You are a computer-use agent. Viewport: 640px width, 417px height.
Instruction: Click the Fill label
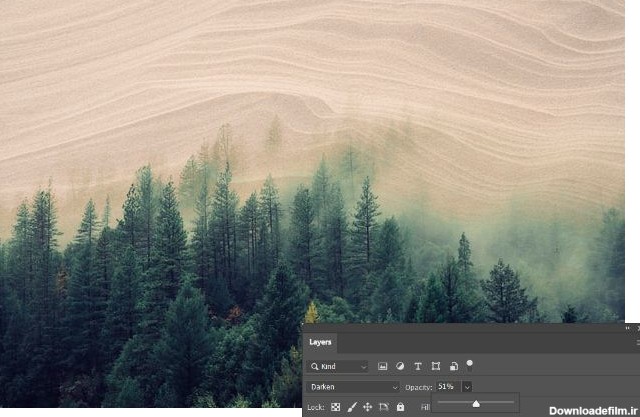pos(425,407)
